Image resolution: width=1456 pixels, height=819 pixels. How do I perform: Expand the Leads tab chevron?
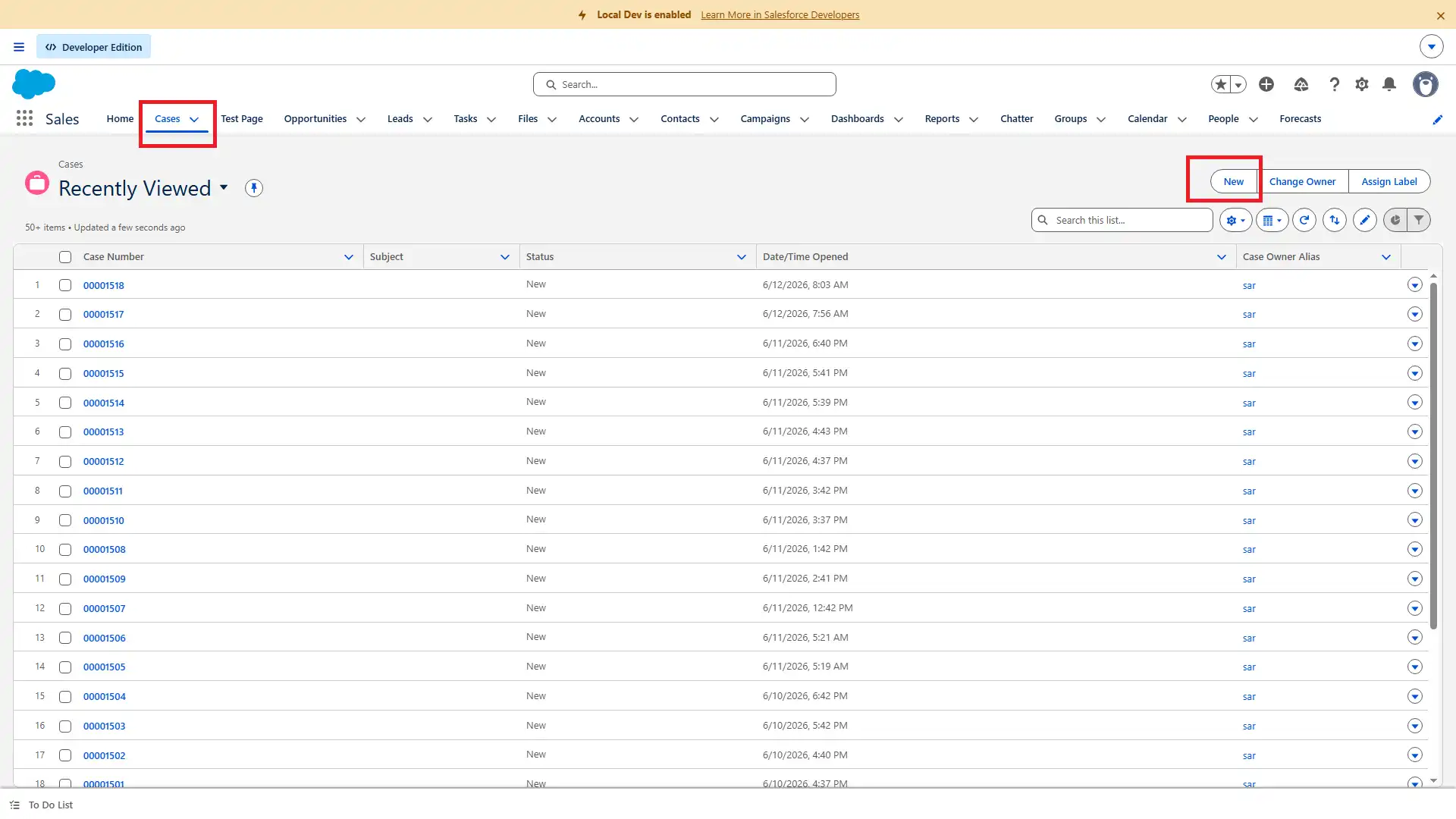coord(428,120)
